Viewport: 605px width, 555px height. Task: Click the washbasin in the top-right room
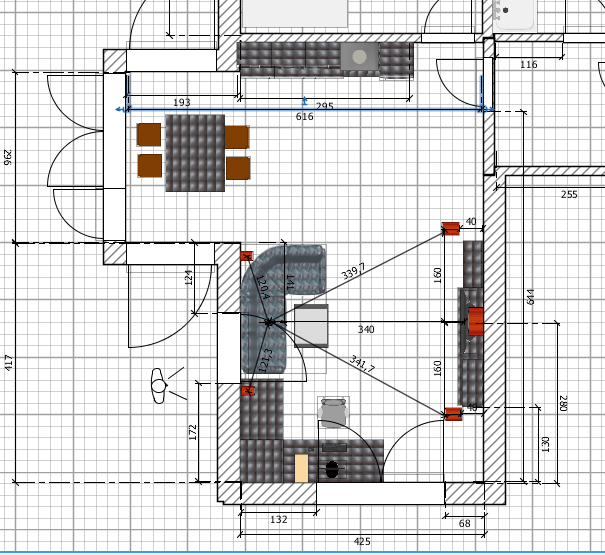[x=523, y=10]
